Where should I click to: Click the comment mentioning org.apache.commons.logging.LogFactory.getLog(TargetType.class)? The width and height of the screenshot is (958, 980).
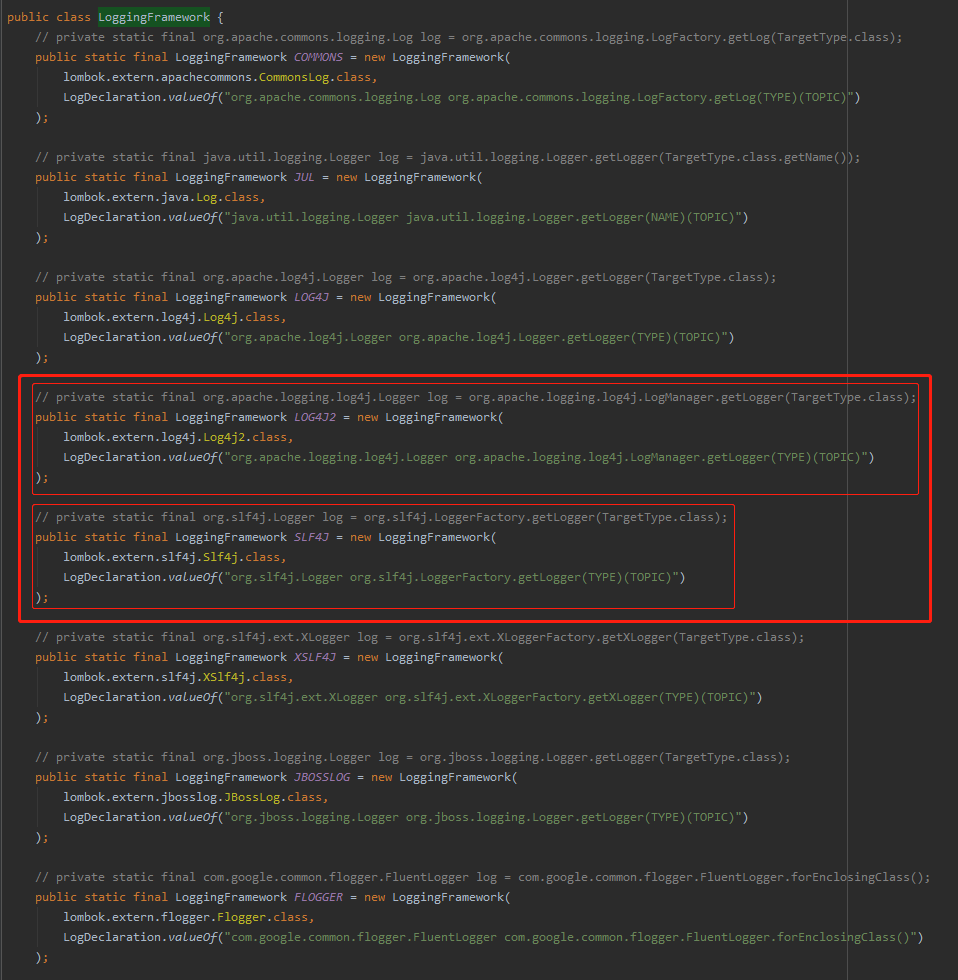point(469,37)
